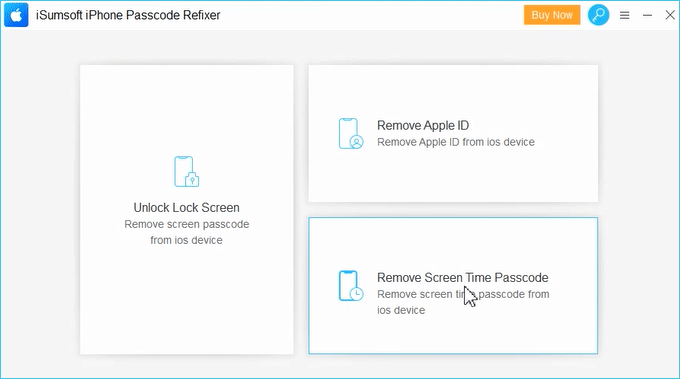
Task: Click the Buy Now button
Action: pyautogui.click(x=552, y=15)
